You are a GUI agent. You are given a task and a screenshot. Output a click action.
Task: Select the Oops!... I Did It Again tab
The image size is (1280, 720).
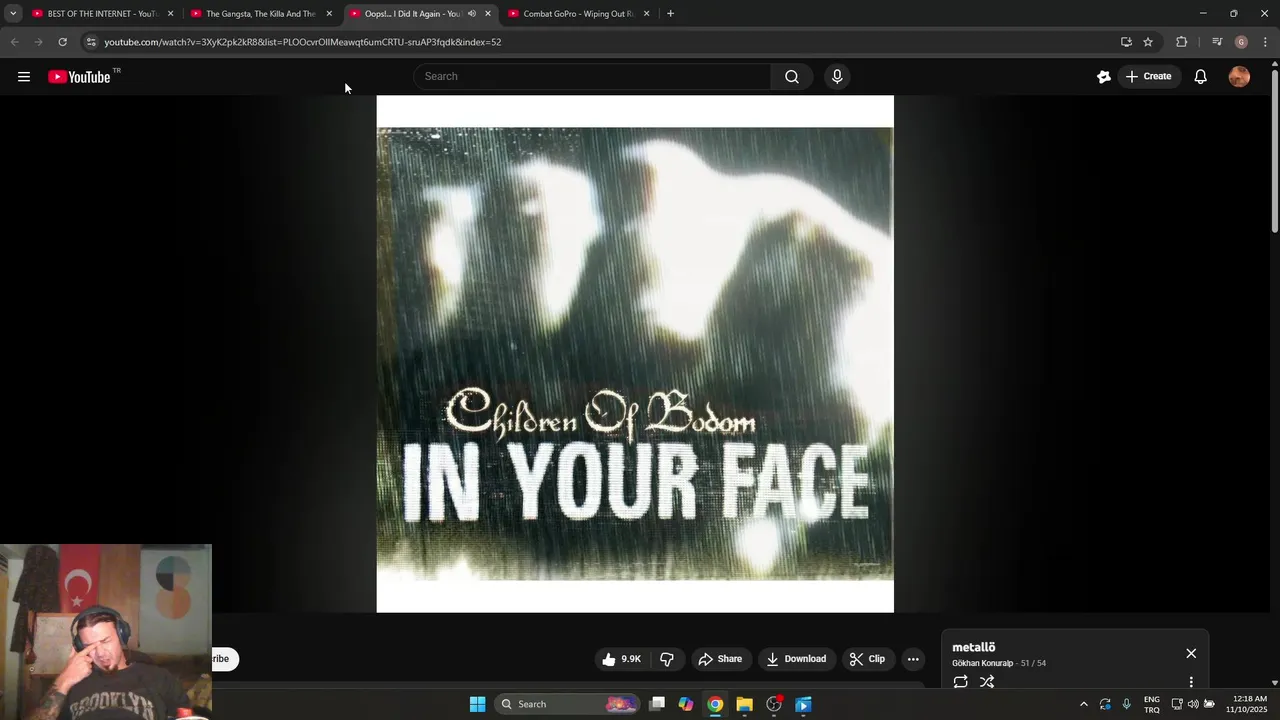(x=411, y=14)
